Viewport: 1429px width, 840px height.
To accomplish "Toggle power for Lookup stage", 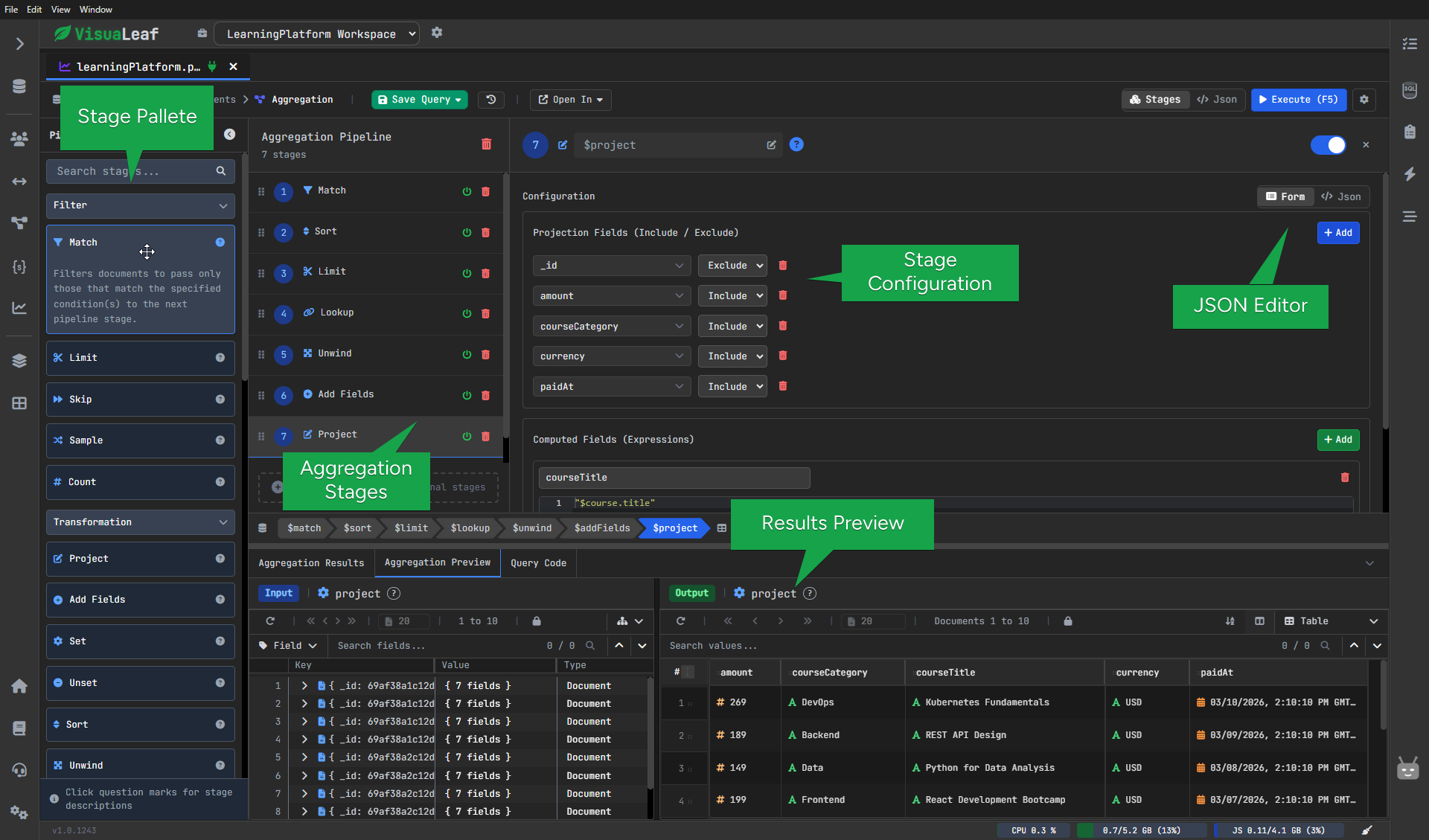I will coord(467,313).
